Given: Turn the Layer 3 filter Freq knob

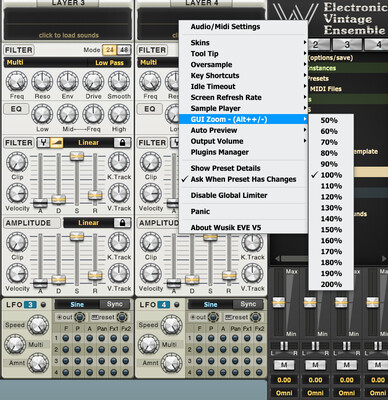Looking at the screenshot, I should pos(17,82).
